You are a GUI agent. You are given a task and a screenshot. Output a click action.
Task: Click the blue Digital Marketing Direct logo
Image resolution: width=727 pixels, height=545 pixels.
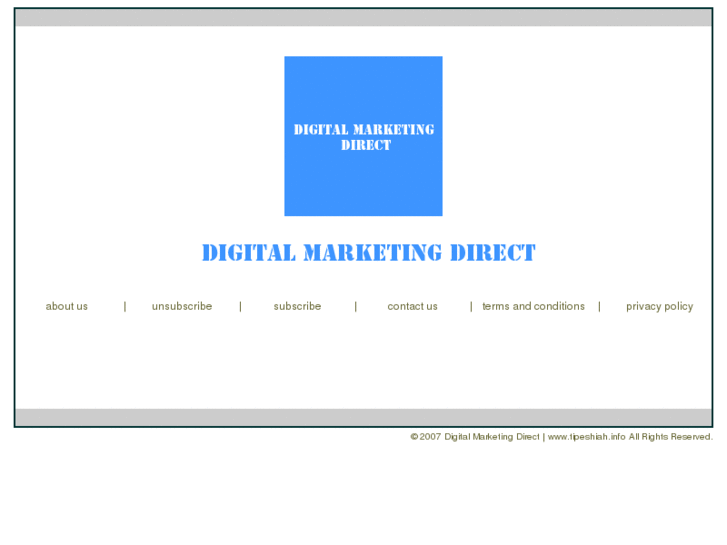364,136
